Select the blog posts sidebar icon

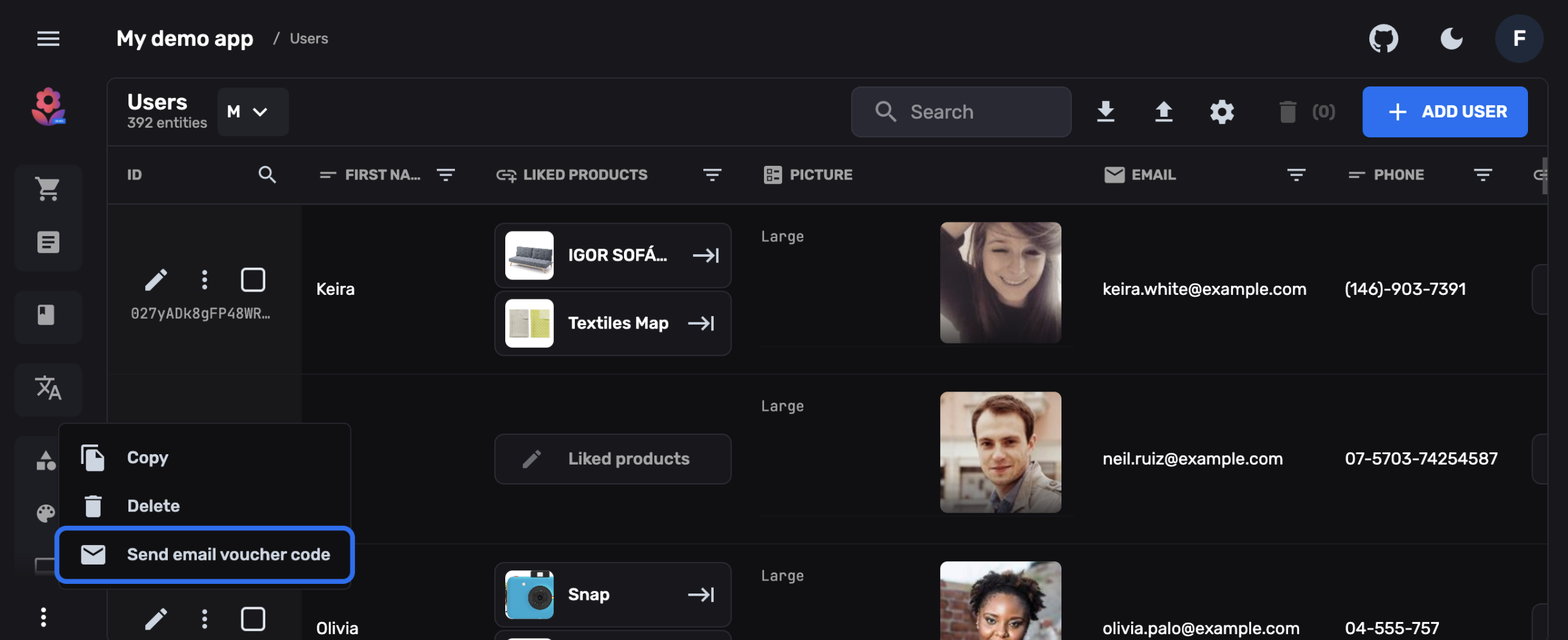tap(48, 241)
